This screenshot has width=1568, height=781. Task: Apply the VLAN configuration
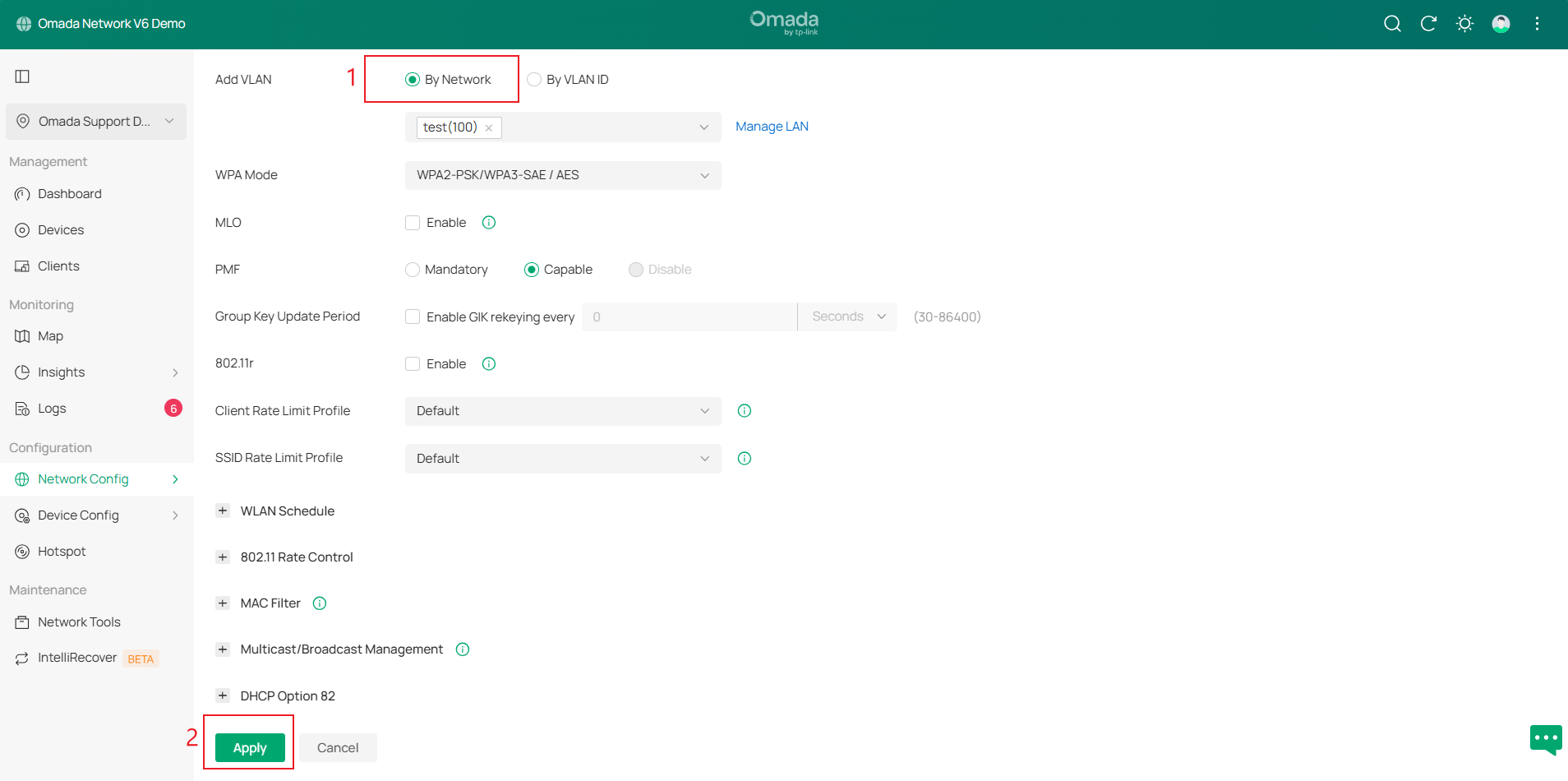pos(249,747)
